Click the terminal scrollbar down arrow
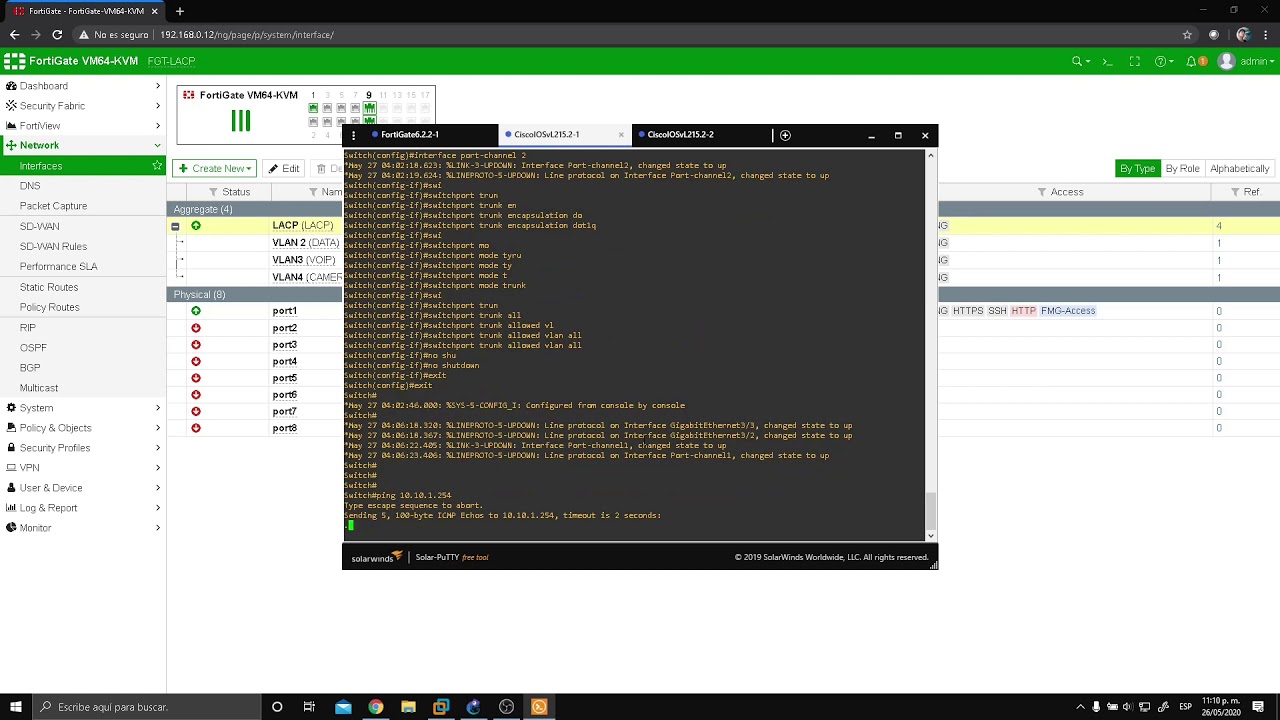 [x=931, y=536]
